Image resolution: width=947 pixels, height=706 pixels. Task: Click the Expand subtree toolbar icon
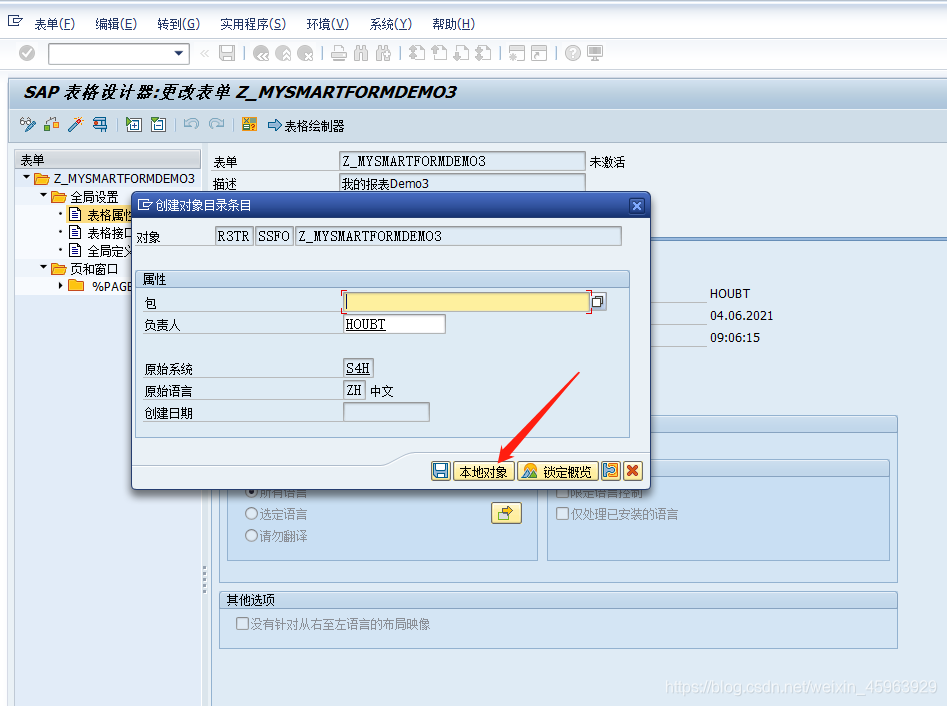point(133,125)
